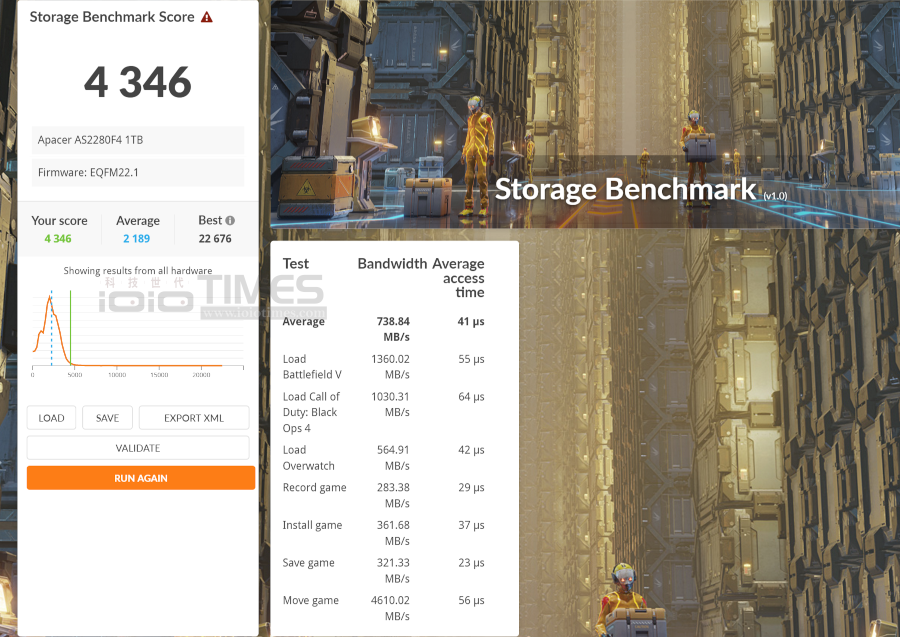Viewport: 900px width, 637px height.
Task: Click the 41 µs average access time
Action: [x=471, y=321]
